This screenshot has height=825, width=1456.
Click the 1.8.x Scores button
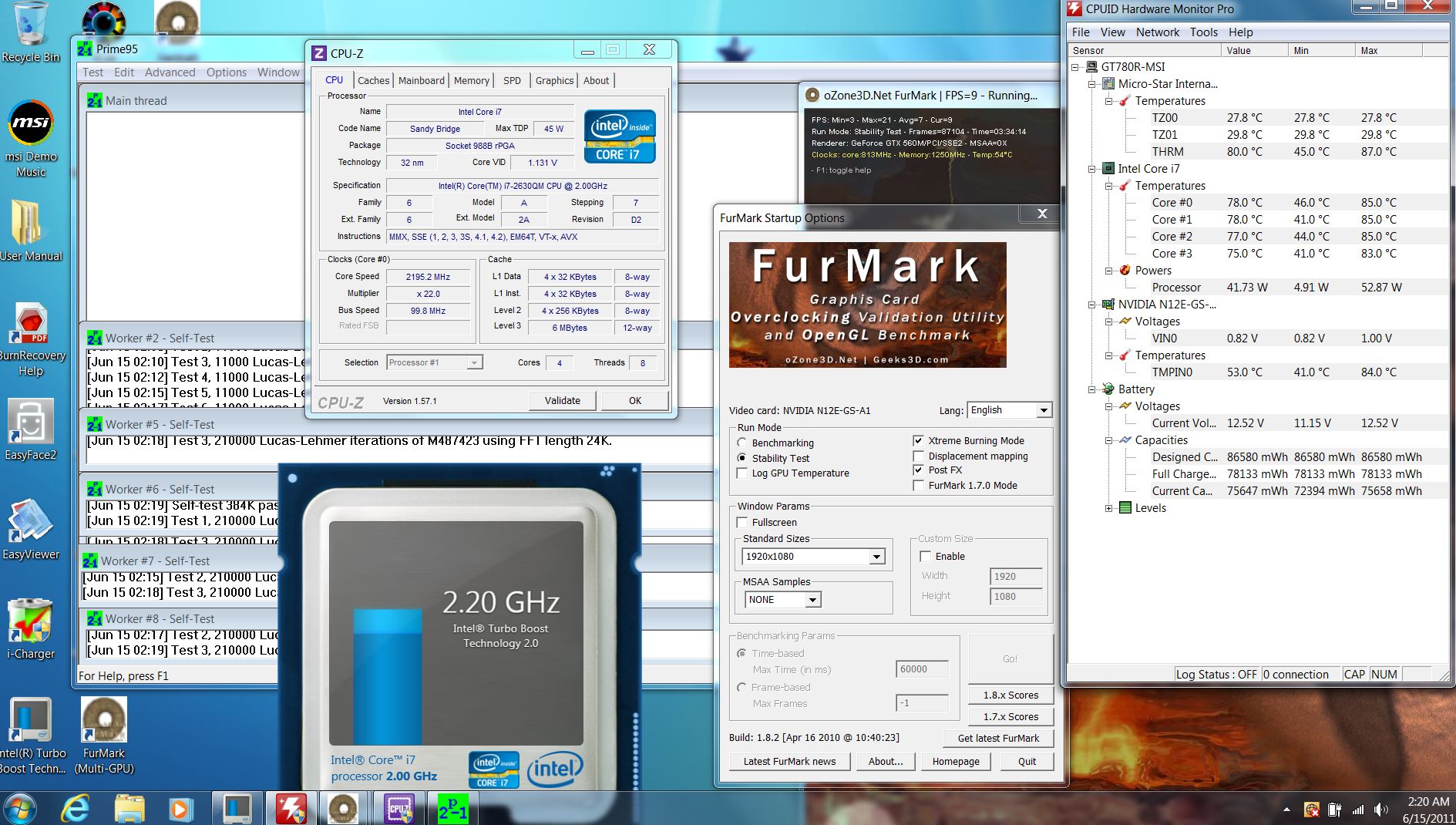[1010, 695]
